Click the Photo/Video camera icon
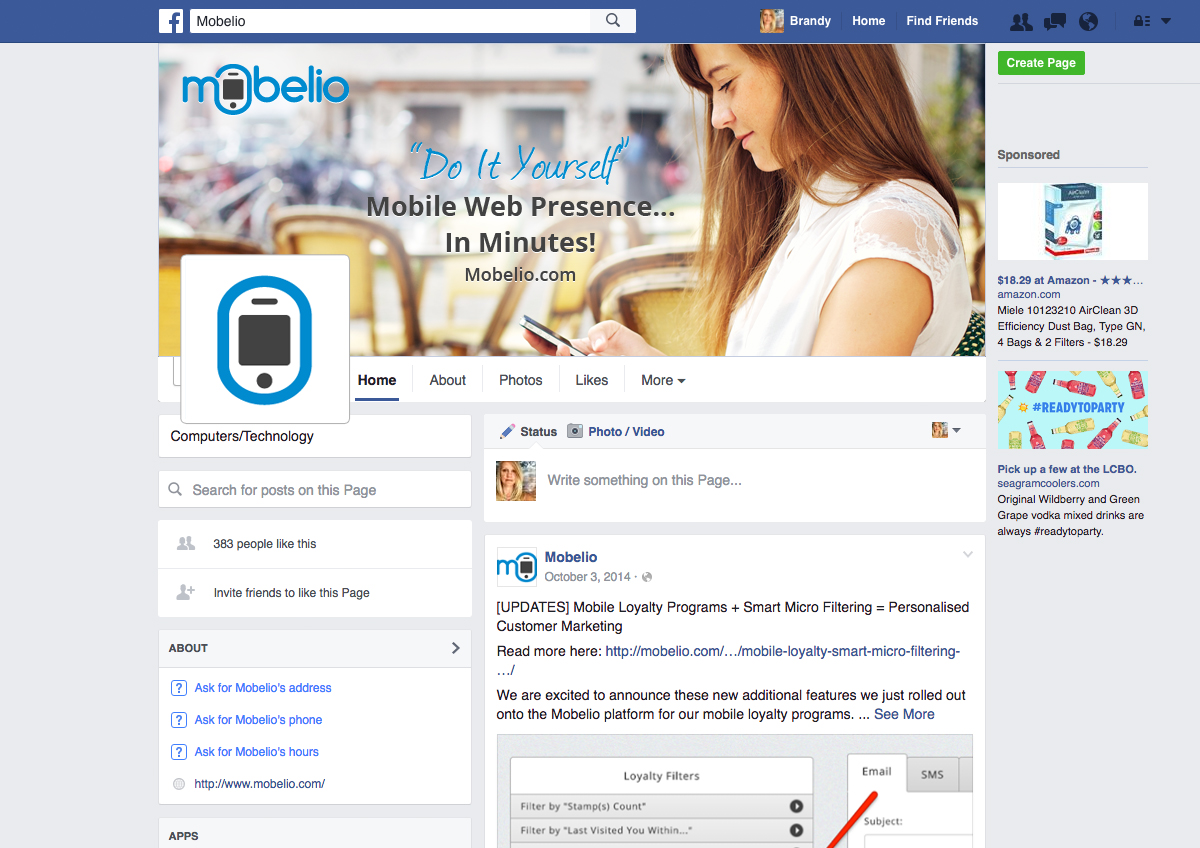 click(x=575, y=431)
